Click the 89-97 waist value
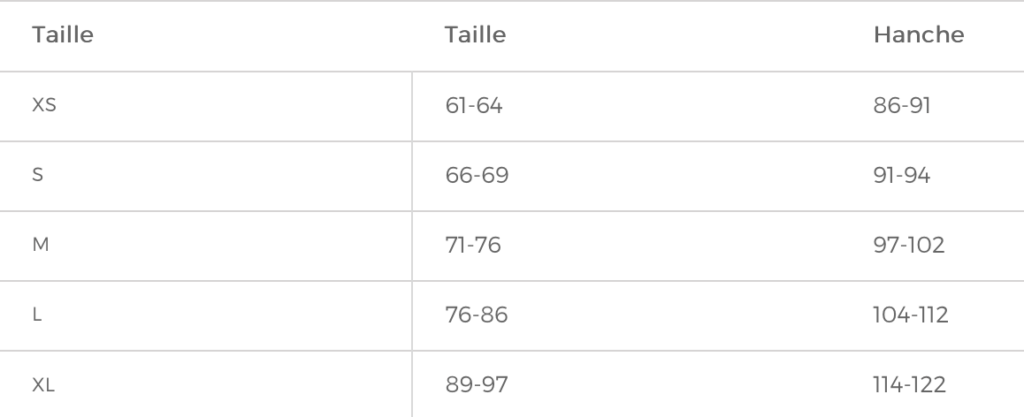This screenshot has height=417, width=1024. [476, 385]
